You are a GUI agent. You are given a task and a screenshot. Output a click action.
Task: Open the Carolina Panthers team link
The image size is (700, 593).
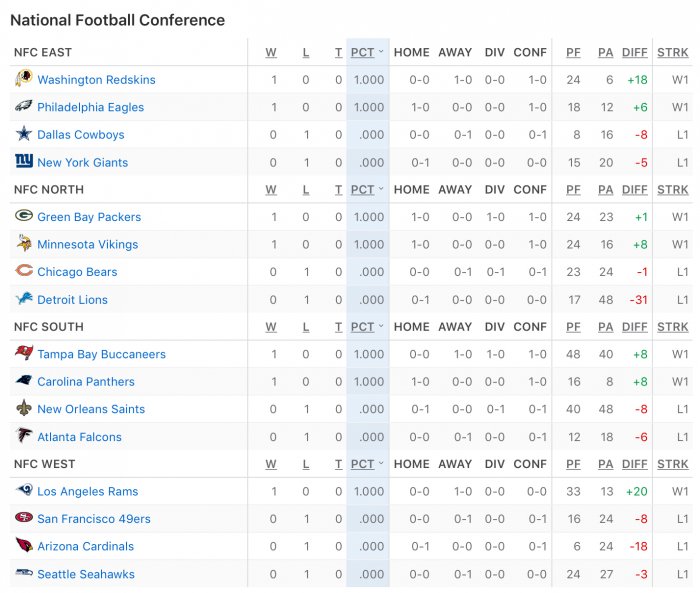click(x=86, y=382)
